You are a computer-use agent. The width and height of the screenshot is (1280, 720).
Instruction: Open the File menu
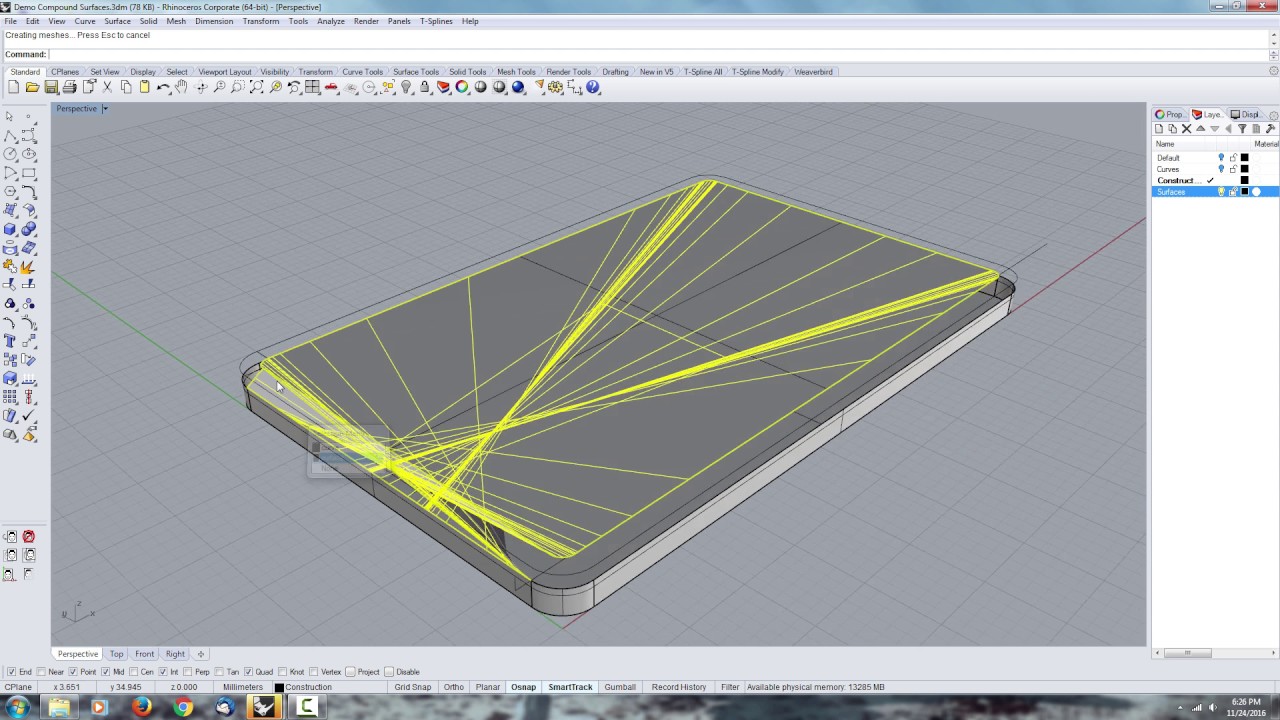(x=10, y=21)
